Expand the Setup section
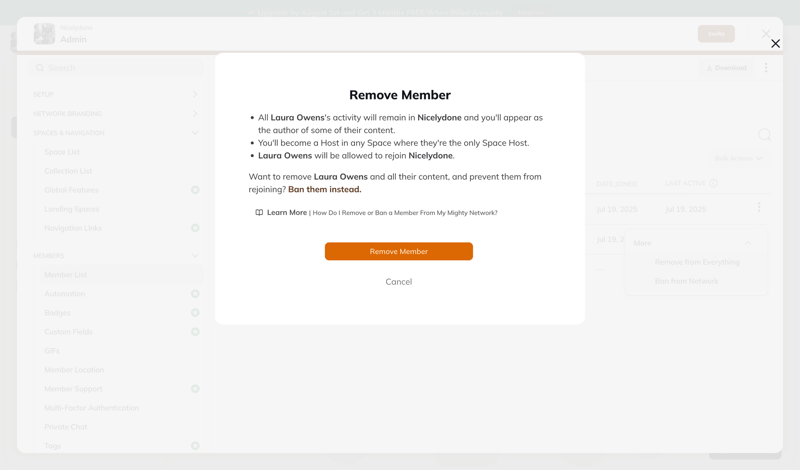 (115, 94)
